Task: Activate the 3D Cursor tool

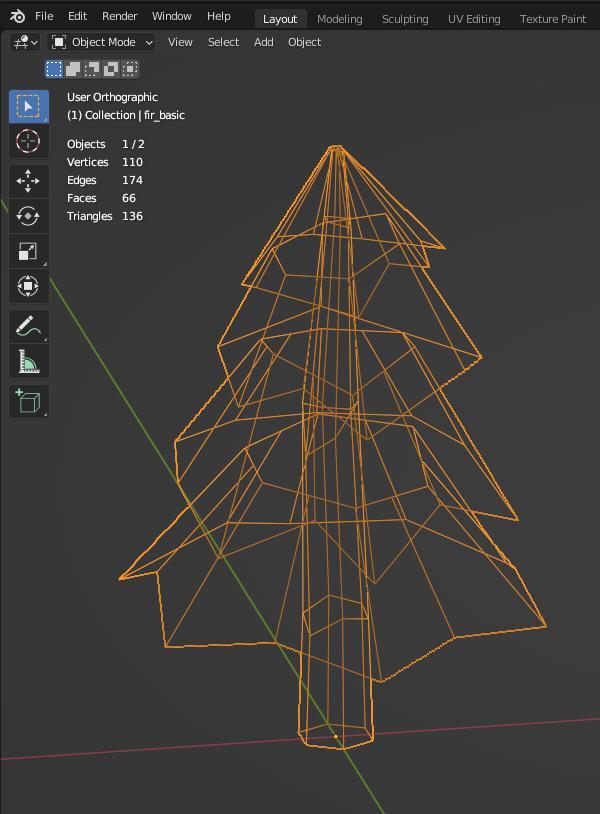Action: tap(28, 141)
